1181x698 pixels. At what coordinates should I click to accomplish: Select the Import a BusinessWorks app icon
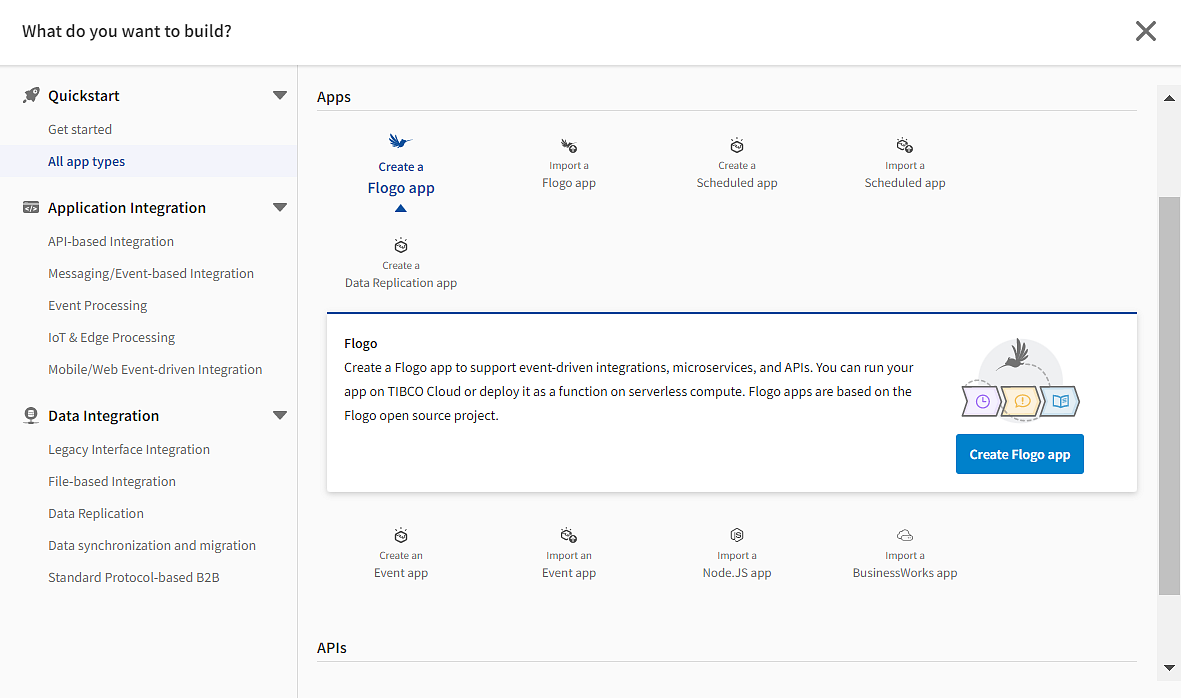[905, 536]
